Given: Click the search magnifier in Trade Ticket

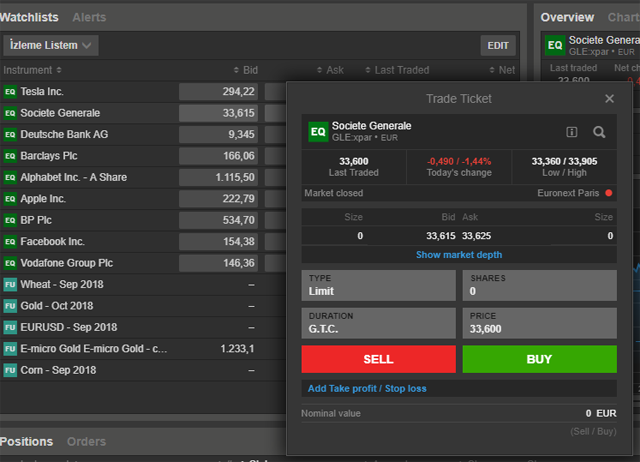Looking at the screenshot, I should coord(599,132).
